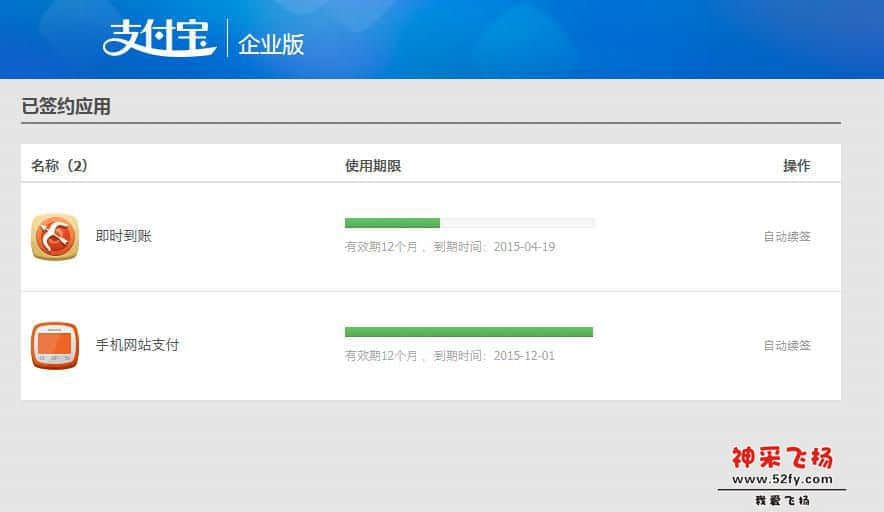Click the 支付宝 logo in the header
This screenshot has height=512, width=884.
[x=160, y=38]
